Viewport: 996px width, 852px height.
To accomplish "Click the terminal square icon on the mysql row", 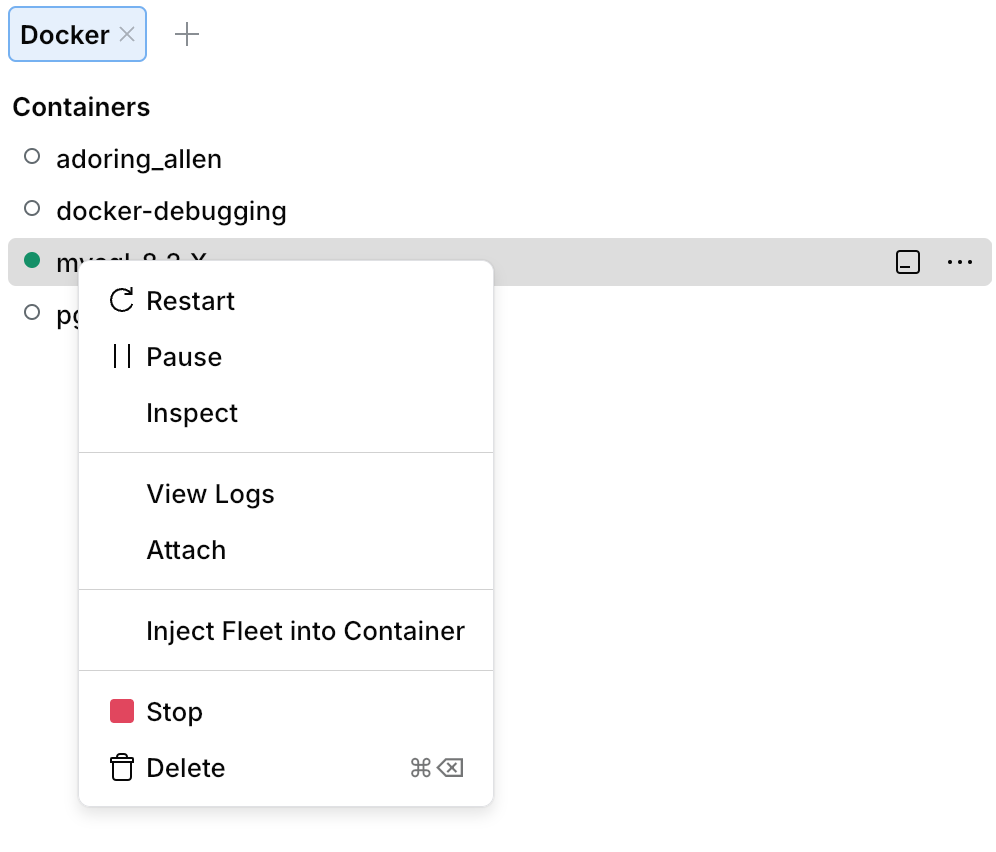I will (x=907, y=262).
